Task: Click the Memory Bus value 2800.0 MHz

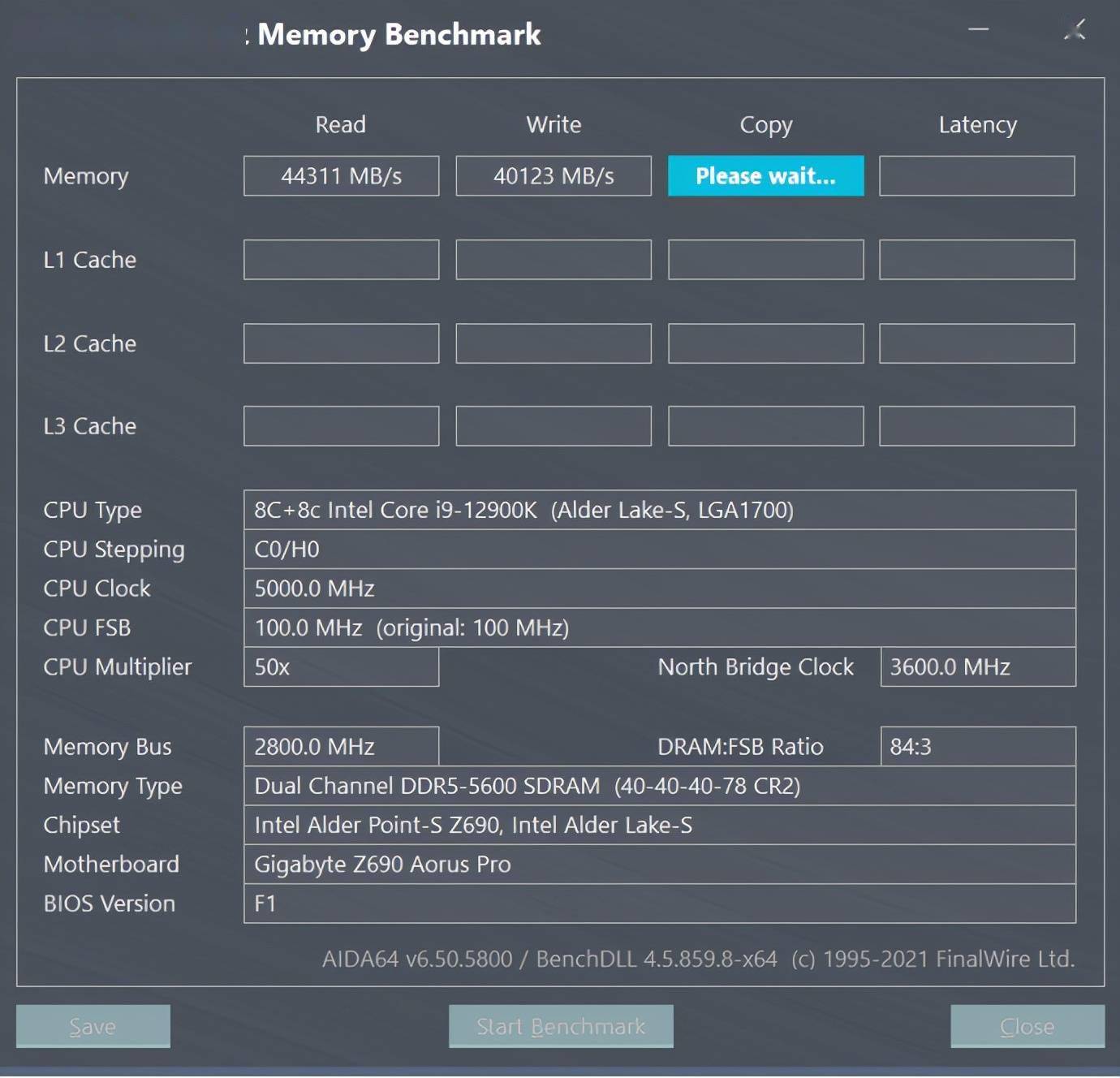Action: 342,747
